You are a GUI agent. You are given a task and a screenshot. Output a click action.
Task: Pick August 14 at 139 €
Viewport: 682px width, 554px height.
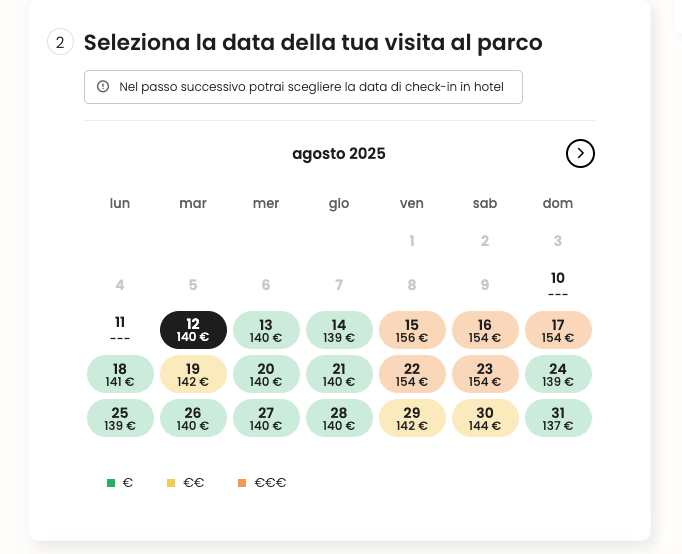click(x=339, y=330)
